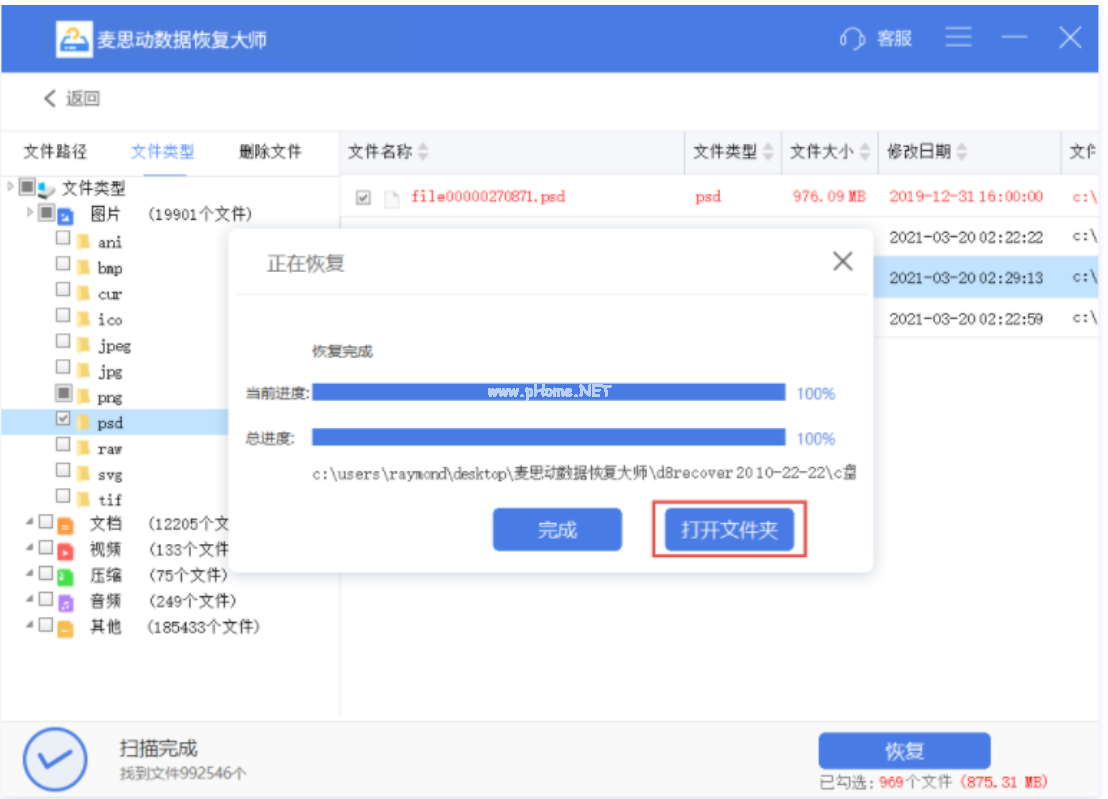This screenshot has height=799, width=1108.
Task: Collapse the root file type tree node
Action: pyautogui.click(x=11, y=186)
